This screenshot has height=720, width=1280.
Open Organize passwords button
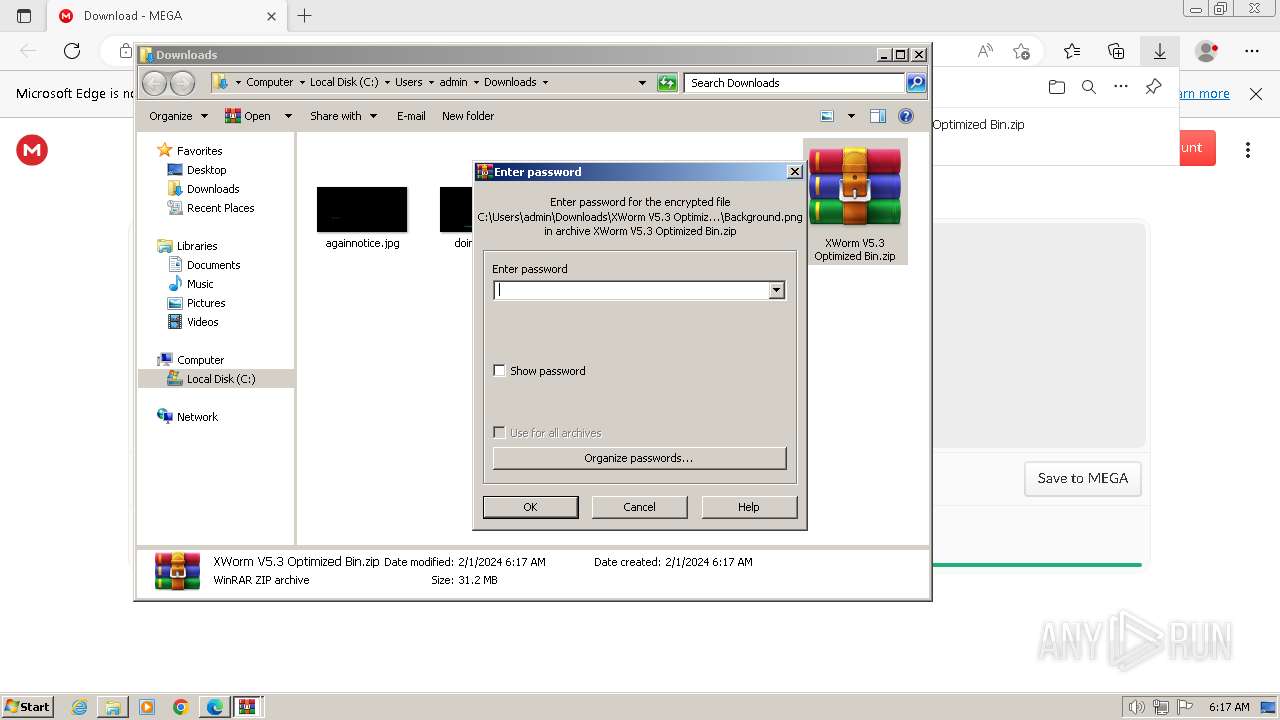[639, 458]
